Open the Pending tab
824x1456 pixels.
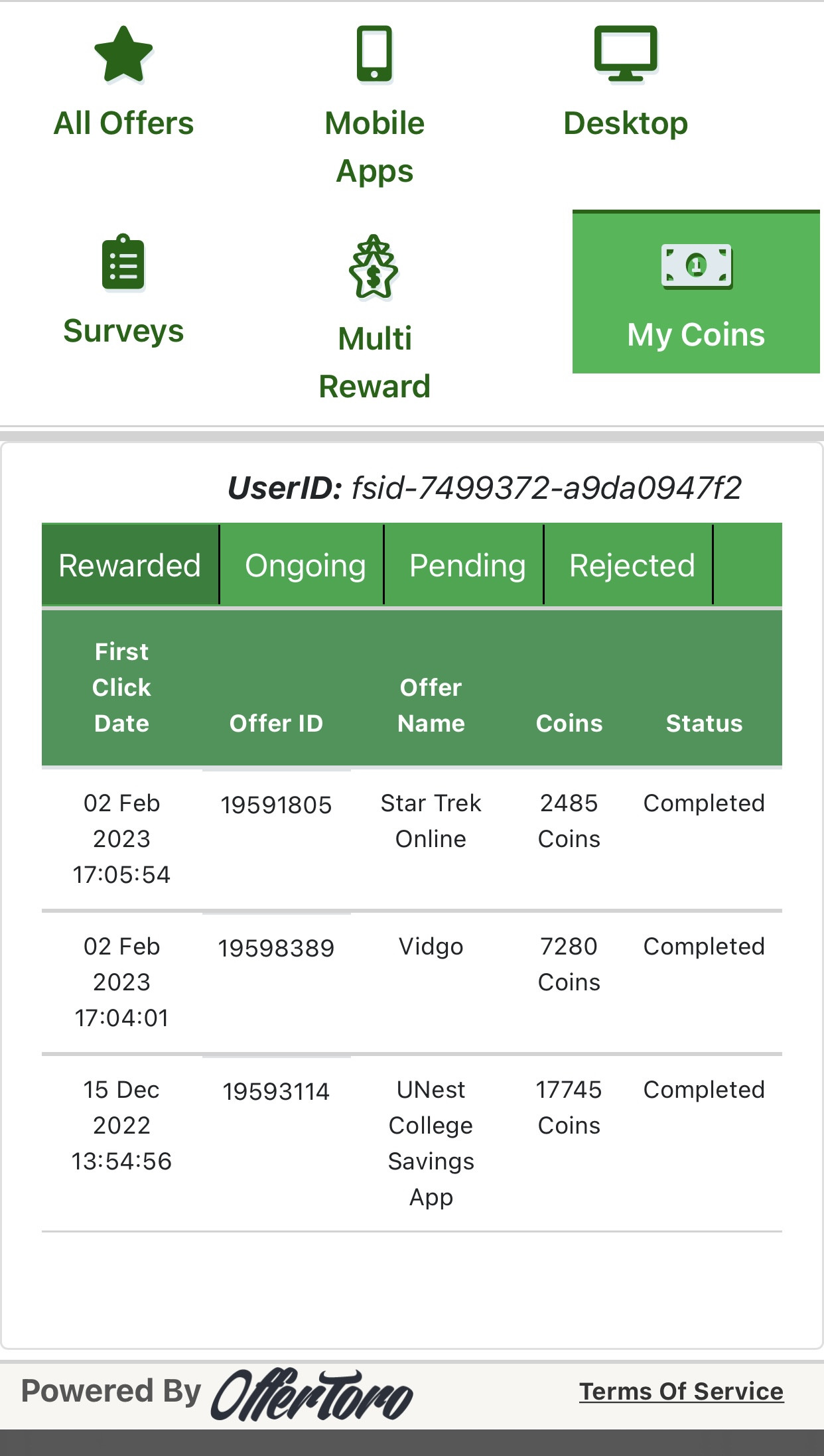(467, 565)
